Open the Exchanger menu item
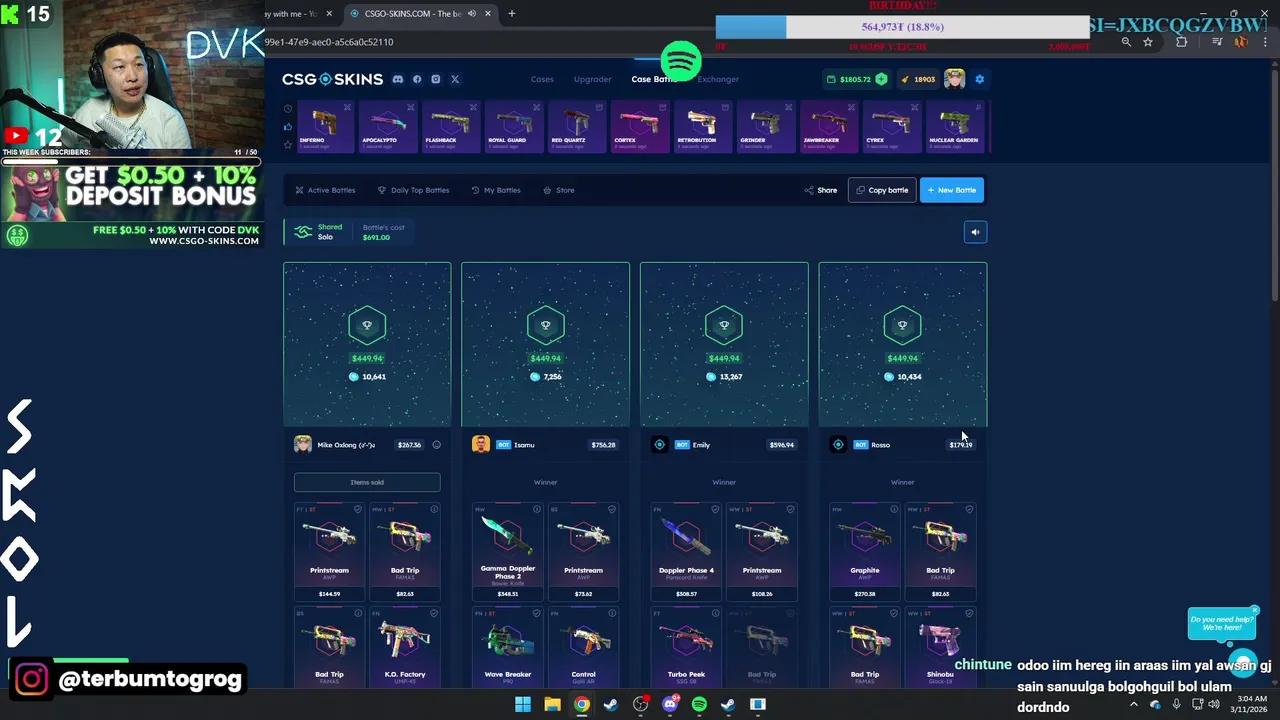 point(718,79)
